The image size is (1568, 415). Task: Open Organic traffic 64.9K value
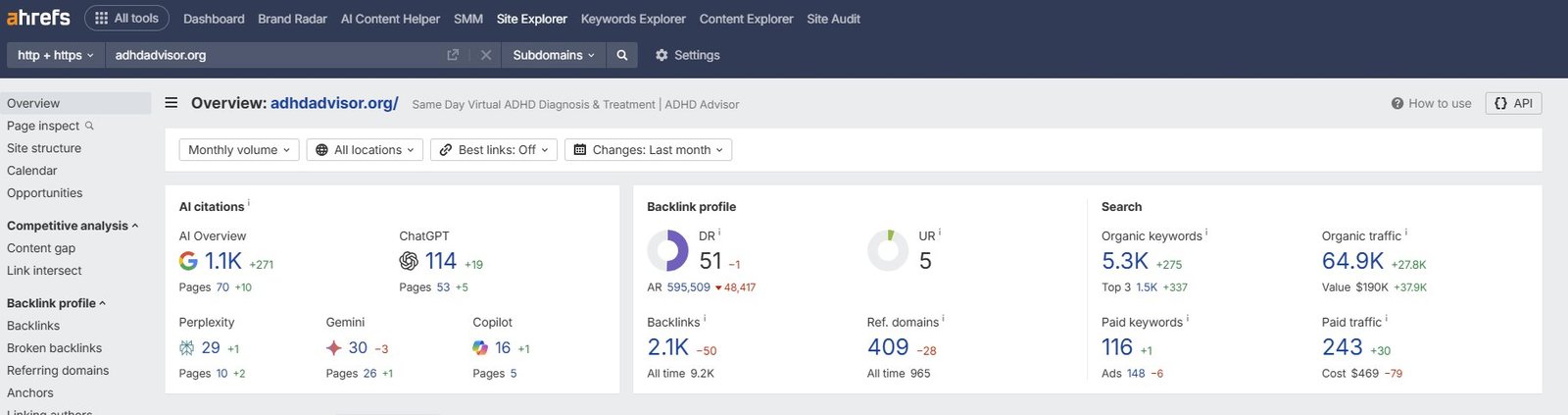point(1352,261)
